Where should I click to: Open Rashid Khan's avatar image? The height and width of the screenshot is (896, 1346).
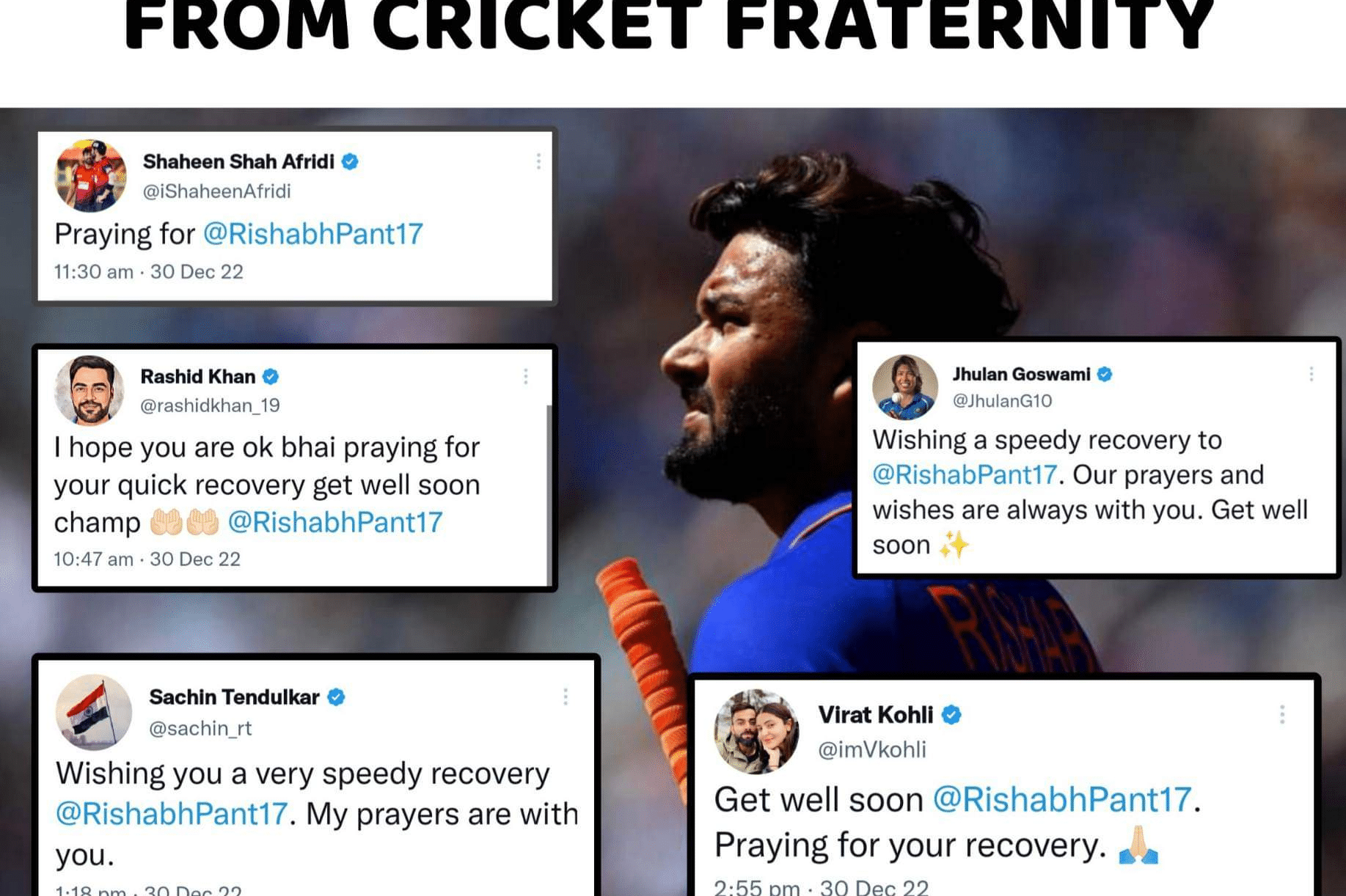89,390
